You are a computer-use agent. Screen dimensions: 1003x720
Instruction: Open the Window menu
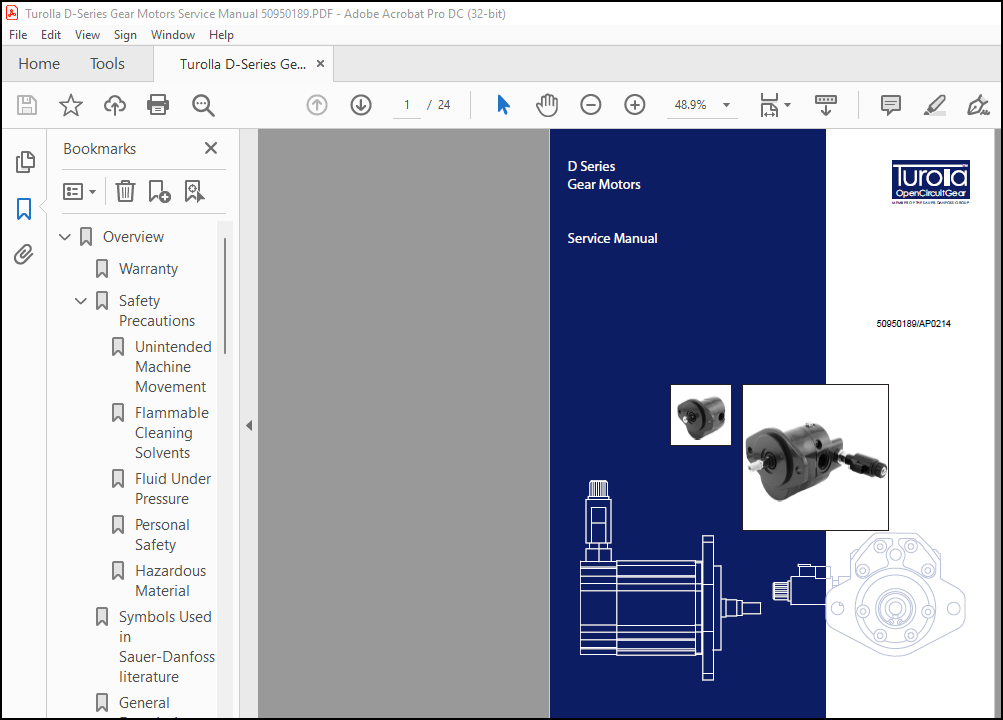click(x=173, y=35)
